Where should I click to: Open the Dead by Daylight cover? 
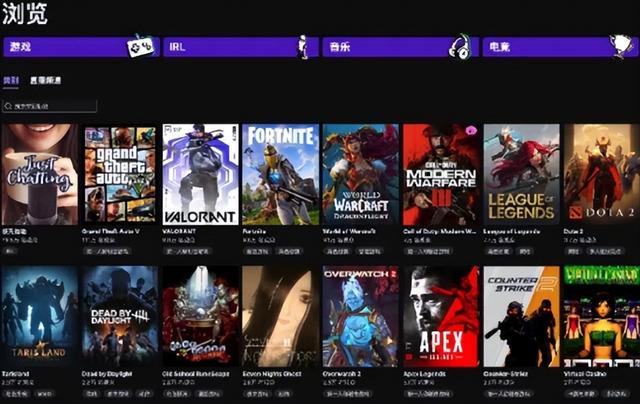pos(120,316)
